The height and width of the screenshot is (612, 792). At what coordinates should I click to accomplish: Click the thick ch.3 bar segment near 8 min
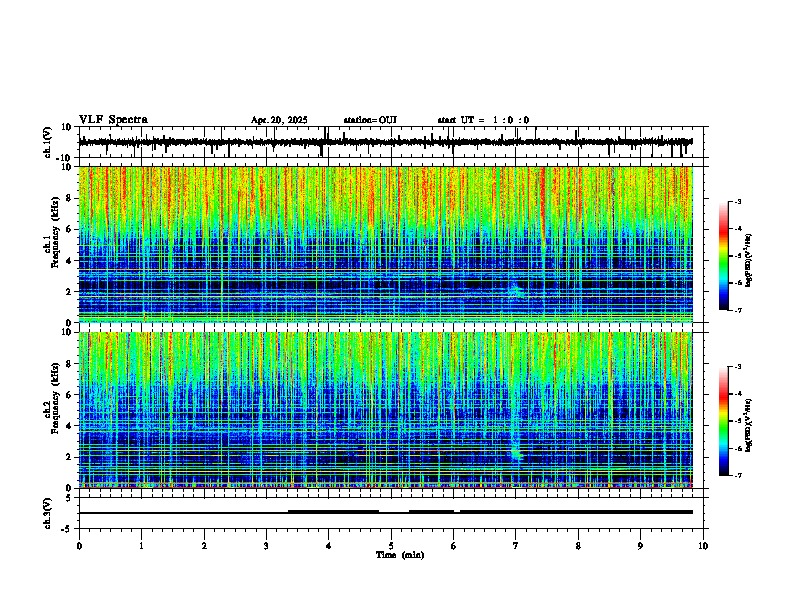pos(576,512)
